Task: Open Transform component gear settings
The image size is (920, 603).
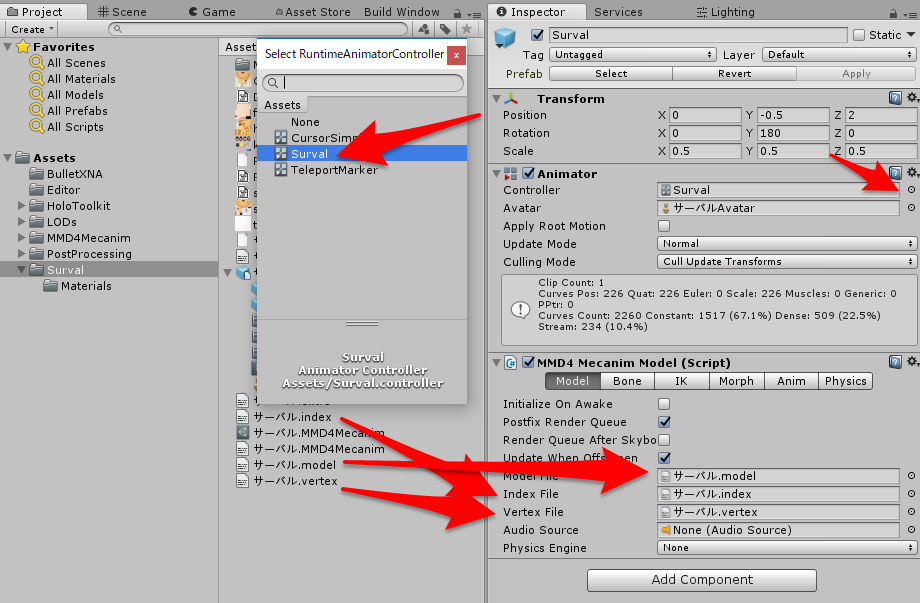Action: 912,97
